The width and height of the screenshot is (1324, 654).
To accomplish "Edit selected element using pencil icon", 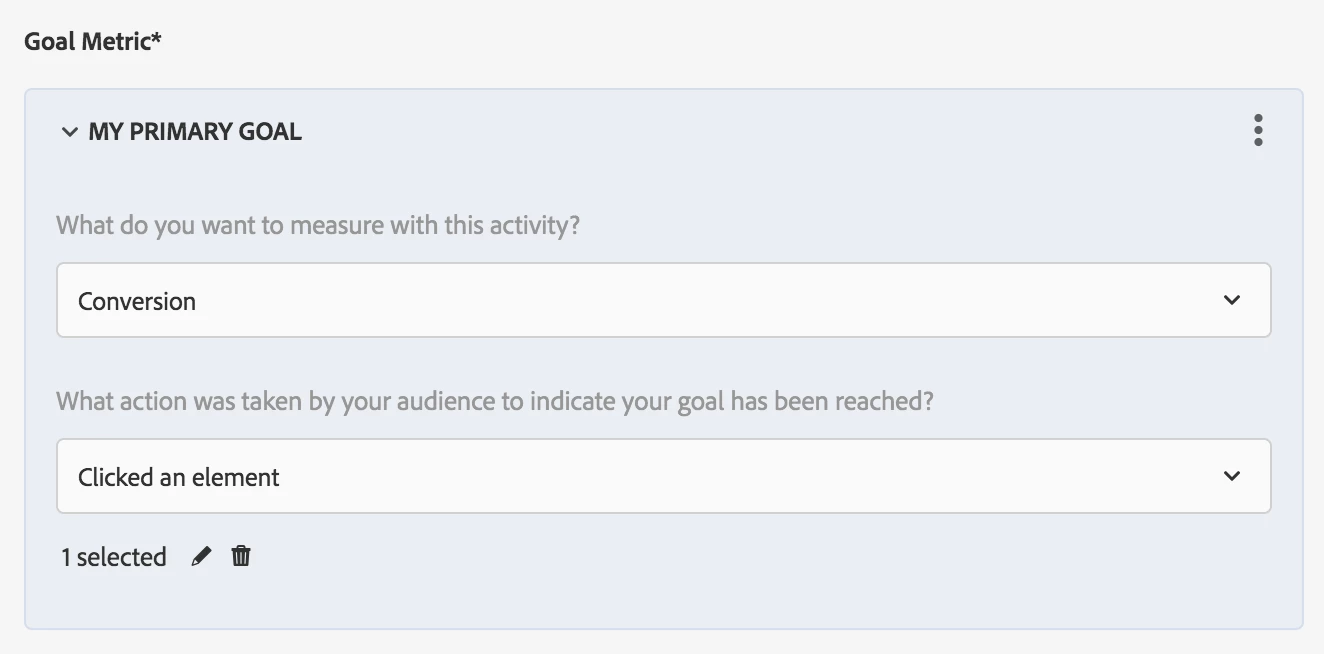I will click(201, 557).
